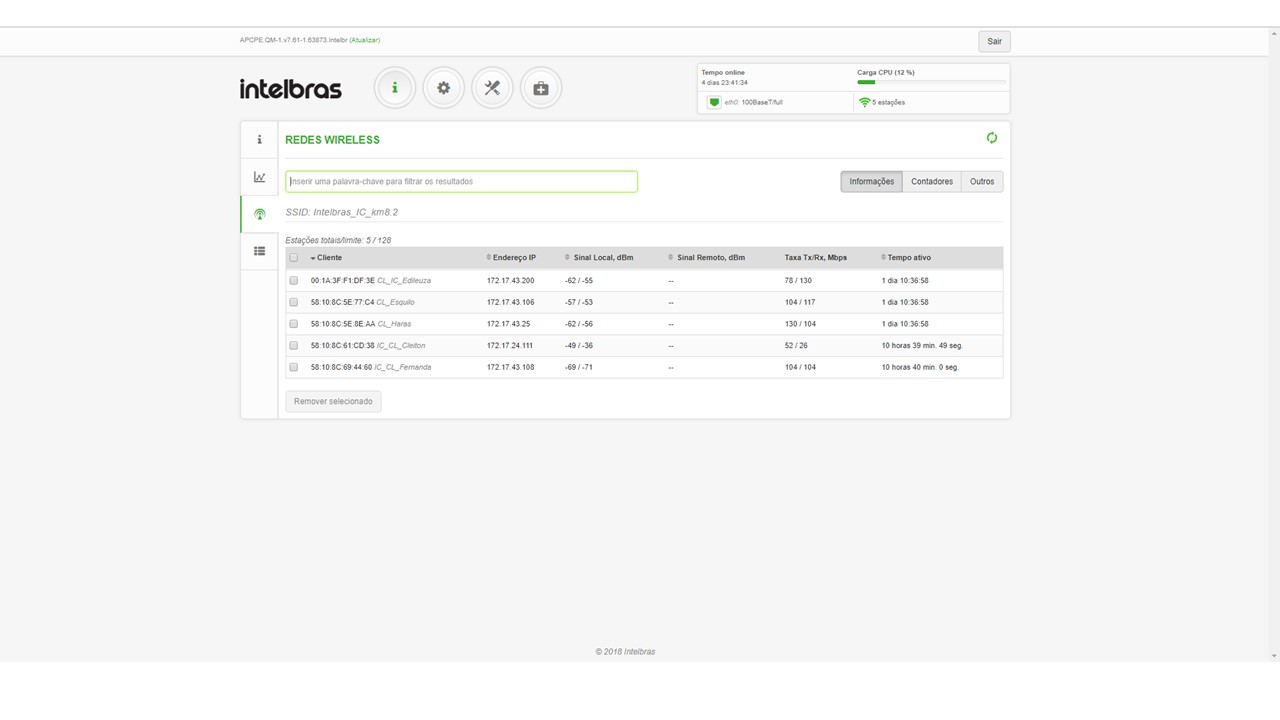Image resolution: width=1280 pixels, height=720 pixels.
Task: Click MAC address 58:10:8C:5E:77:C4
Action: click(342, 302)
